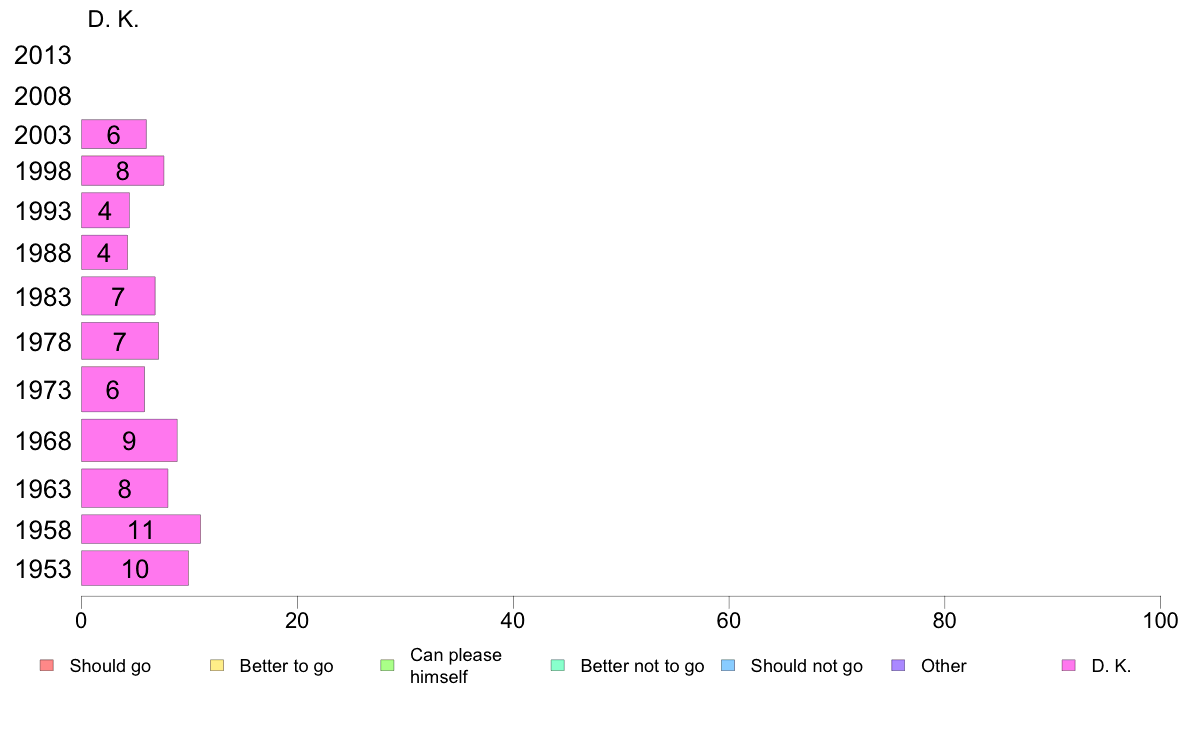Click the red Should go legend swatch
This screenshot has height=736, width=1188.
pos(47,666)
